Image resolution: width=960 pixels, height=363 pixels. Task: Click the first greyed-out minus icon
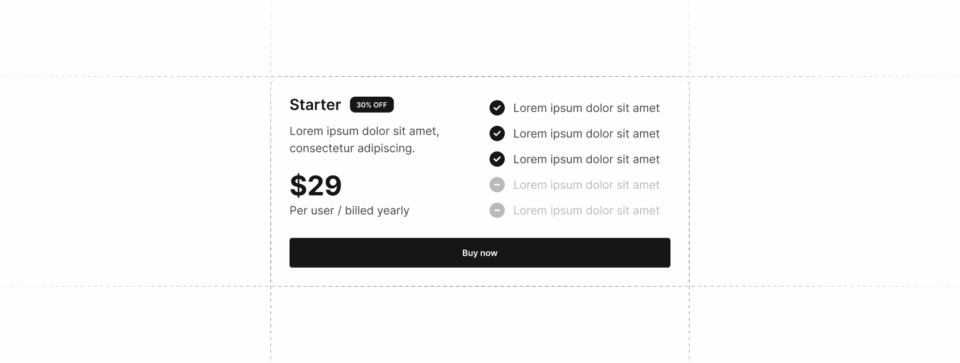click(x=497, y=185)
